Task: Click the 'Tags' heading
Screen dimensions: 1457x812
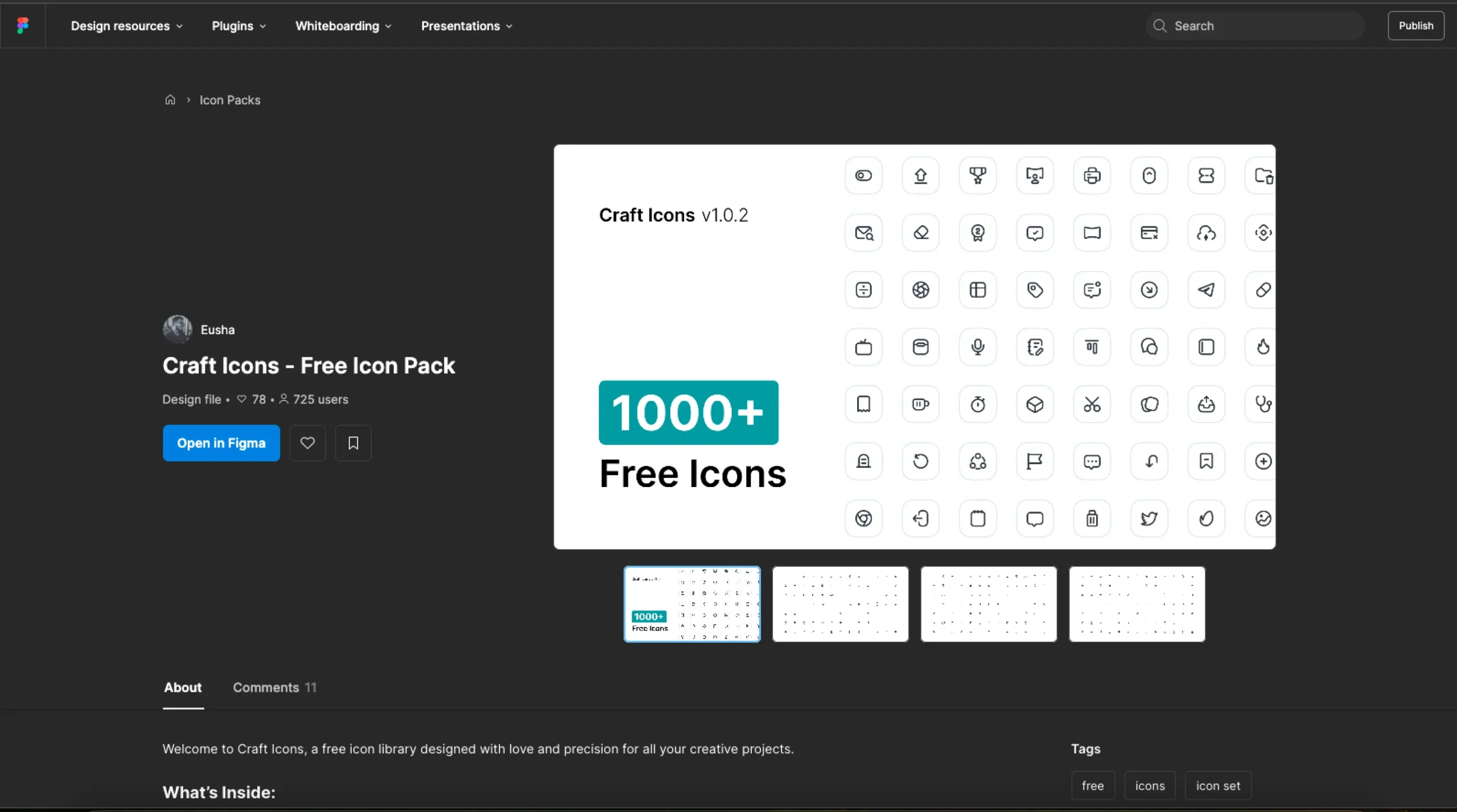Action: pos(1085,749)
